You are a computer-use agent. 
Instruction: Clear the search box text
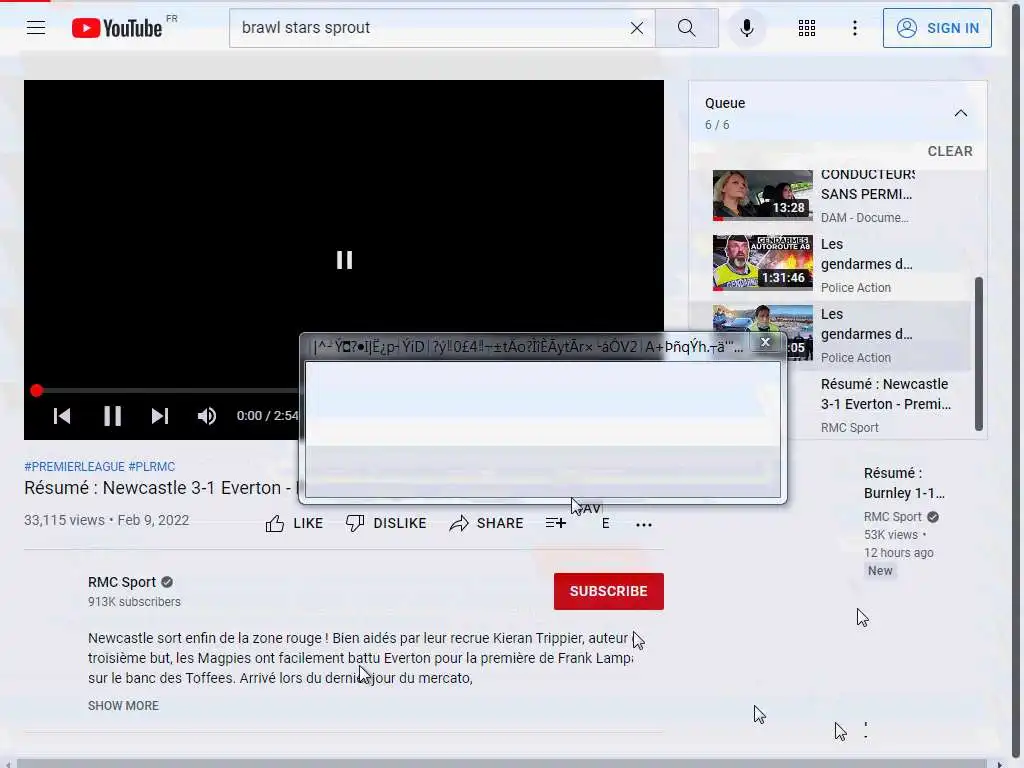click(637, 27)
